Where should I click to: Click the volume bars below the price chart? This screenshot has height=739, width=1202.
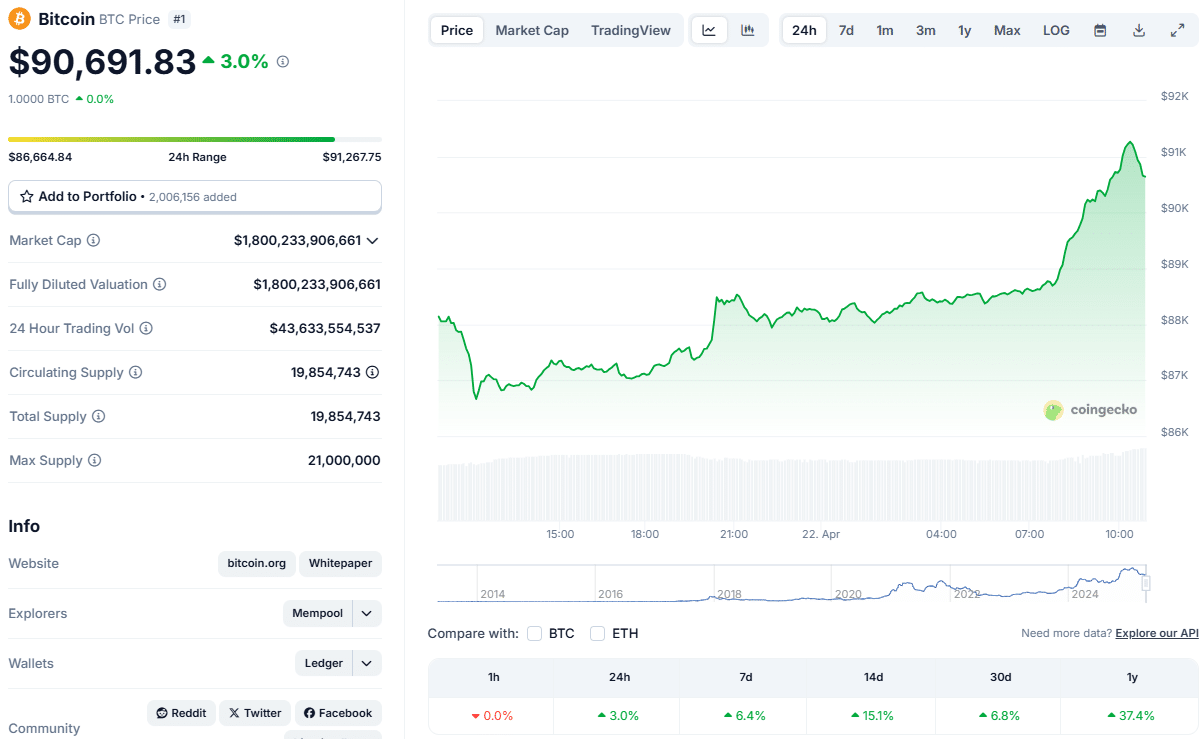(792, 485)
